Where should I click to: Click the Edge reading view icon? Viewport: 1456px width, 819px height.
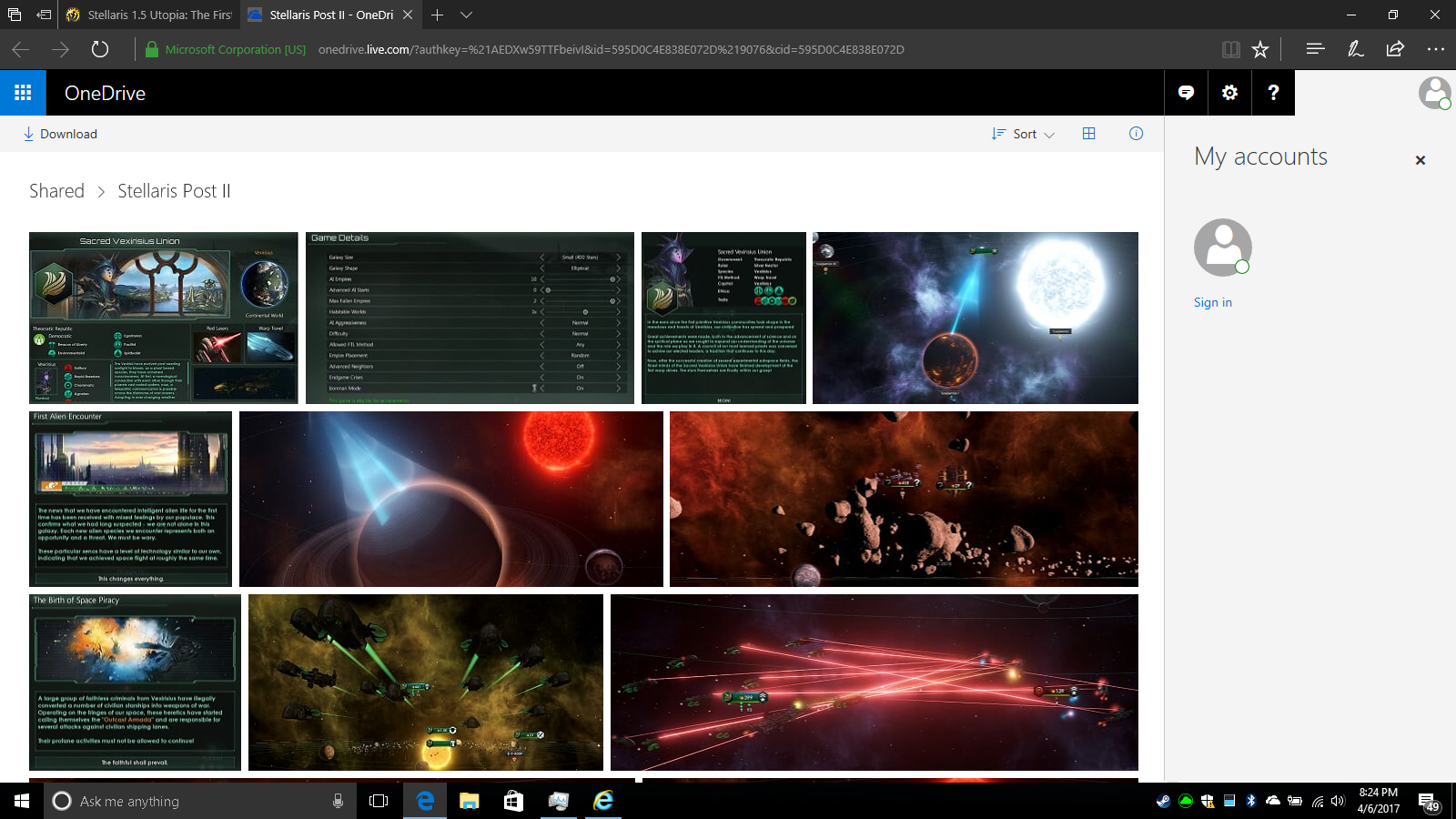pyautogui.click(x=1230, y=49)
